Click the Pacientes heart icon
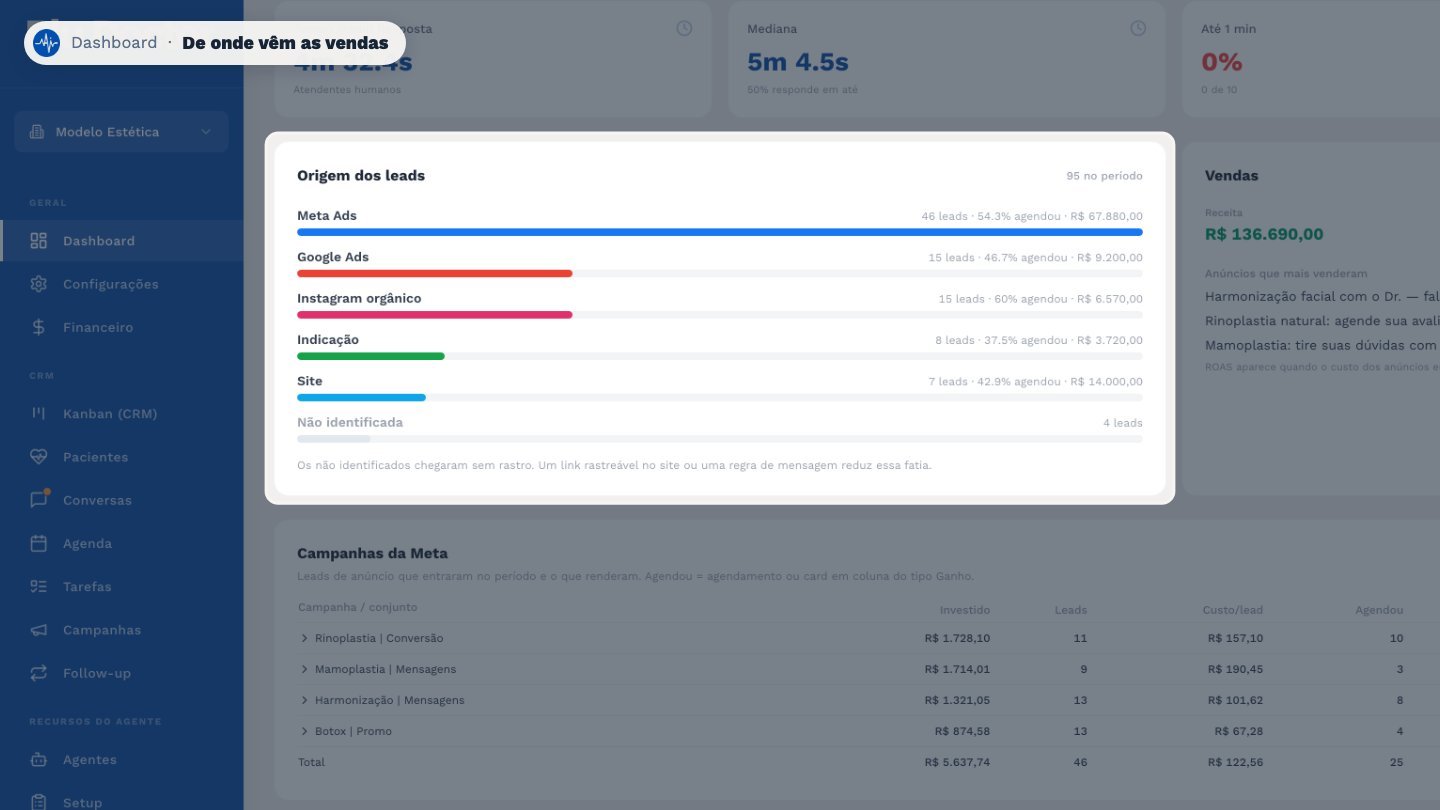Screen dimensions: 1440x810 pyautogui.click(x=39, y=457)
